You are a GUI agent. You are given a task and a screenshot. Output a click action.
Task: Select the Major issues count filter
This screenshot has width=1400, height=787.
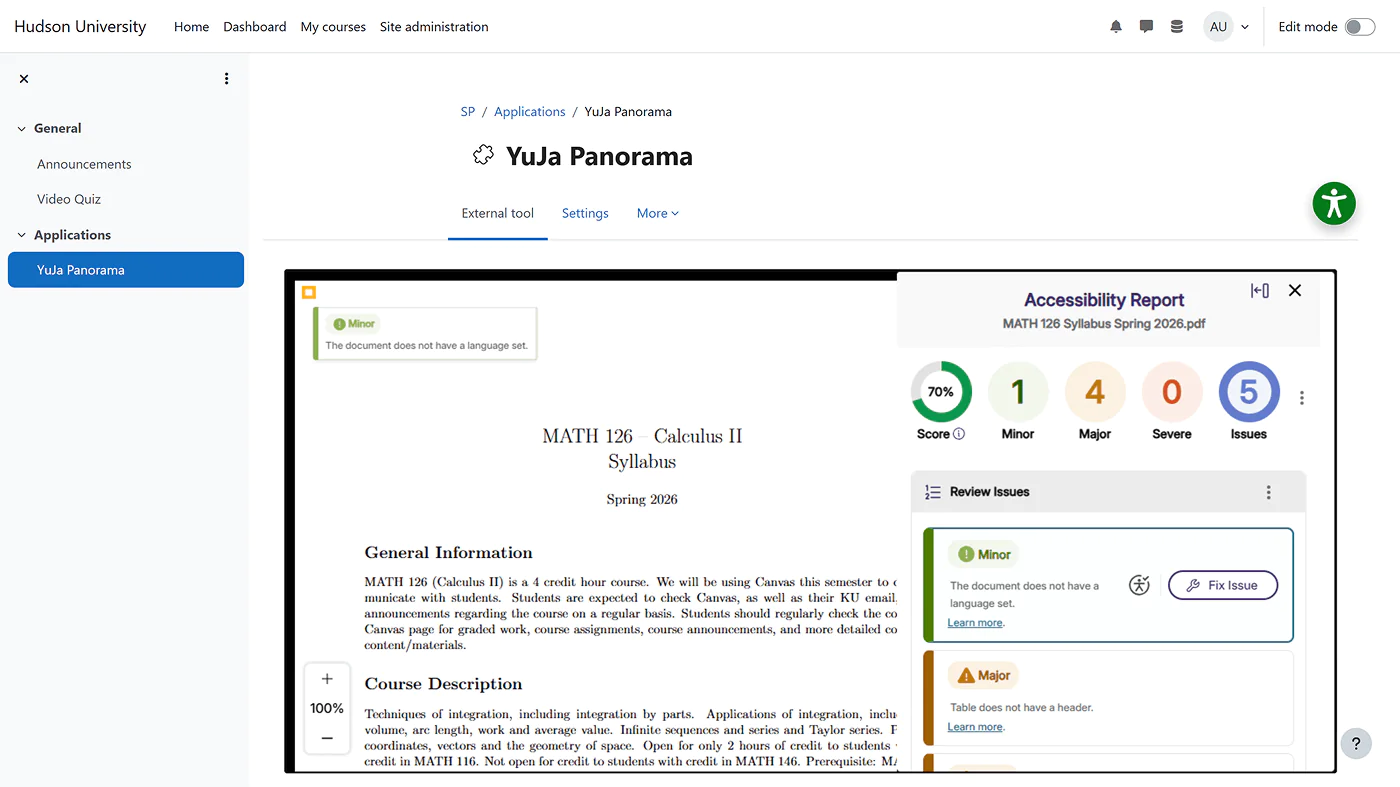1095,392
